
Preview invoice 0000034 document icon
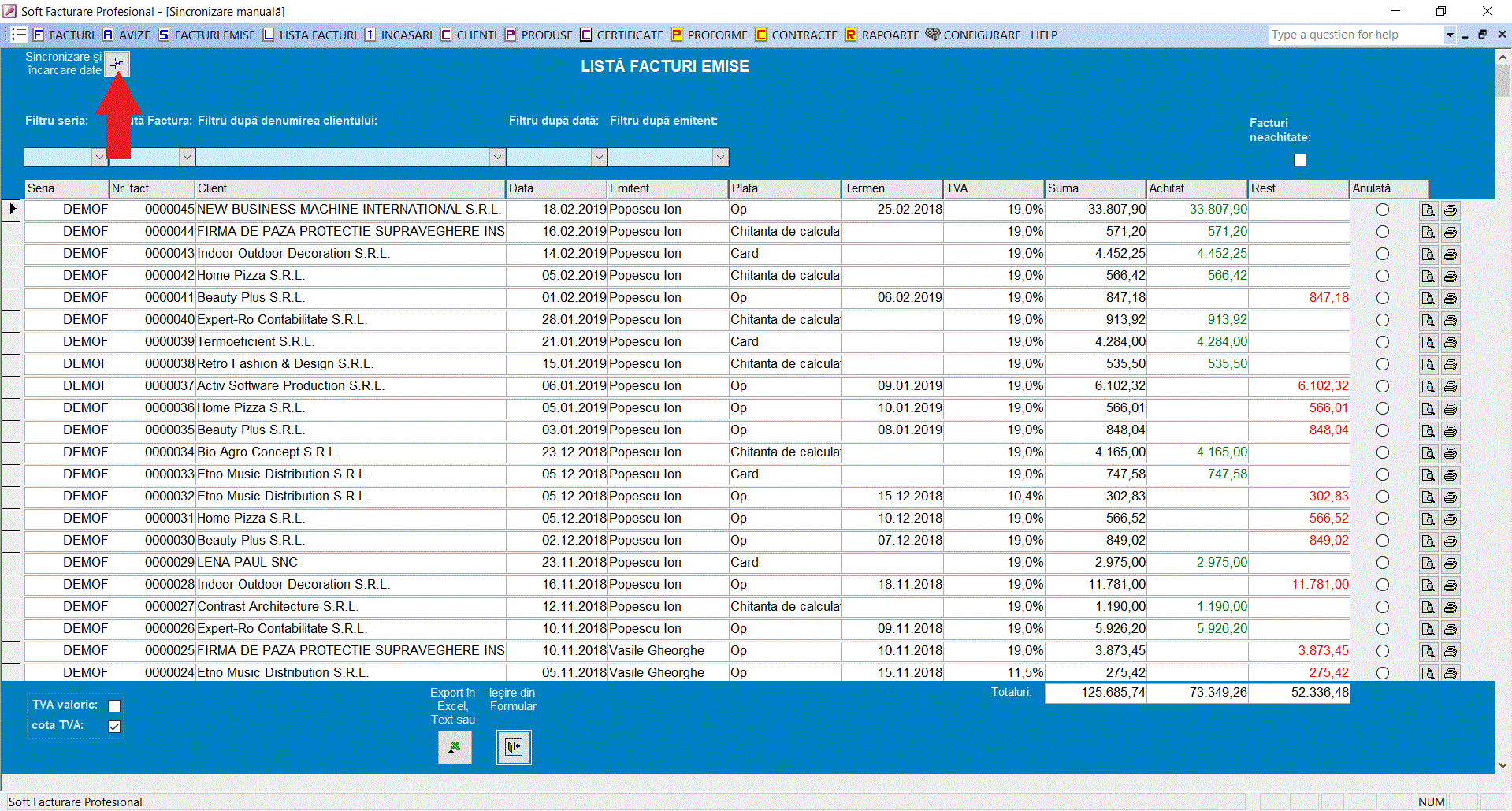(x=1428, y=453)
